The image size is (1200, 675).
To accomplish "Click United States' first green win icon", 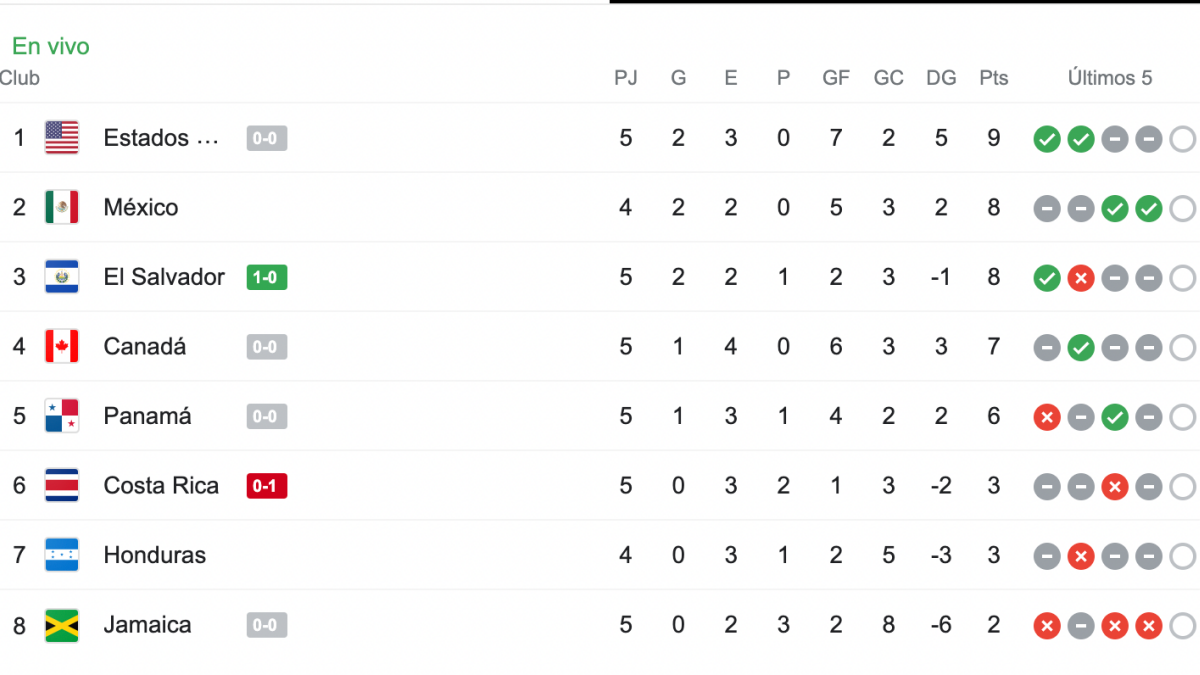I will coord(1047,139).
